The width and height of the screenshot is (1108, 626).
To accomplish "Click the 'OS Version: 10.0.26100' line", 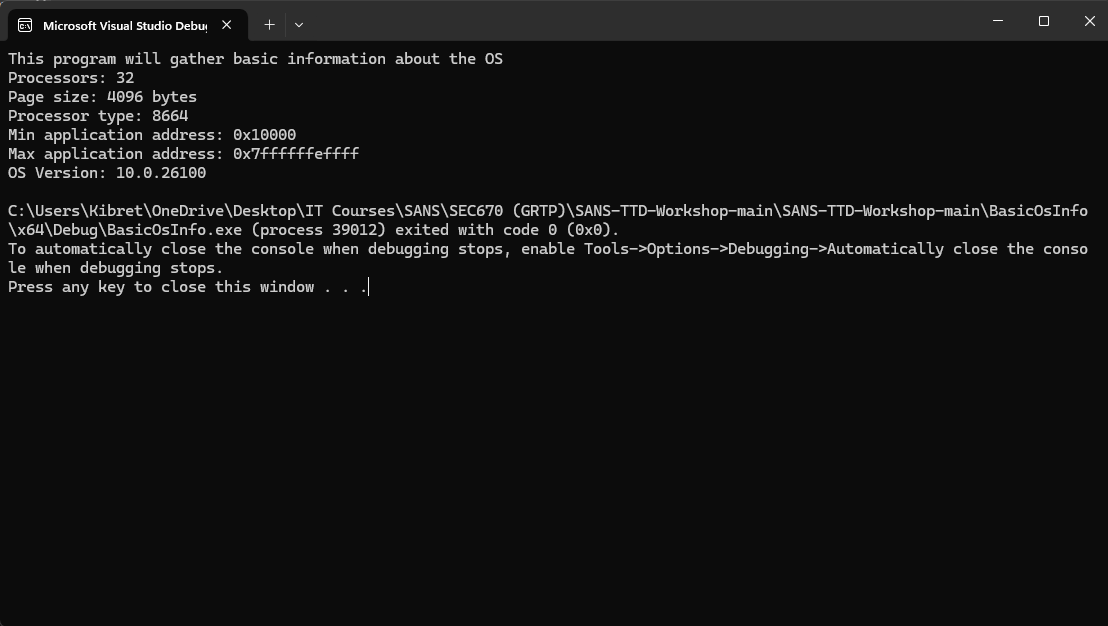I will (x=107, y=173).
